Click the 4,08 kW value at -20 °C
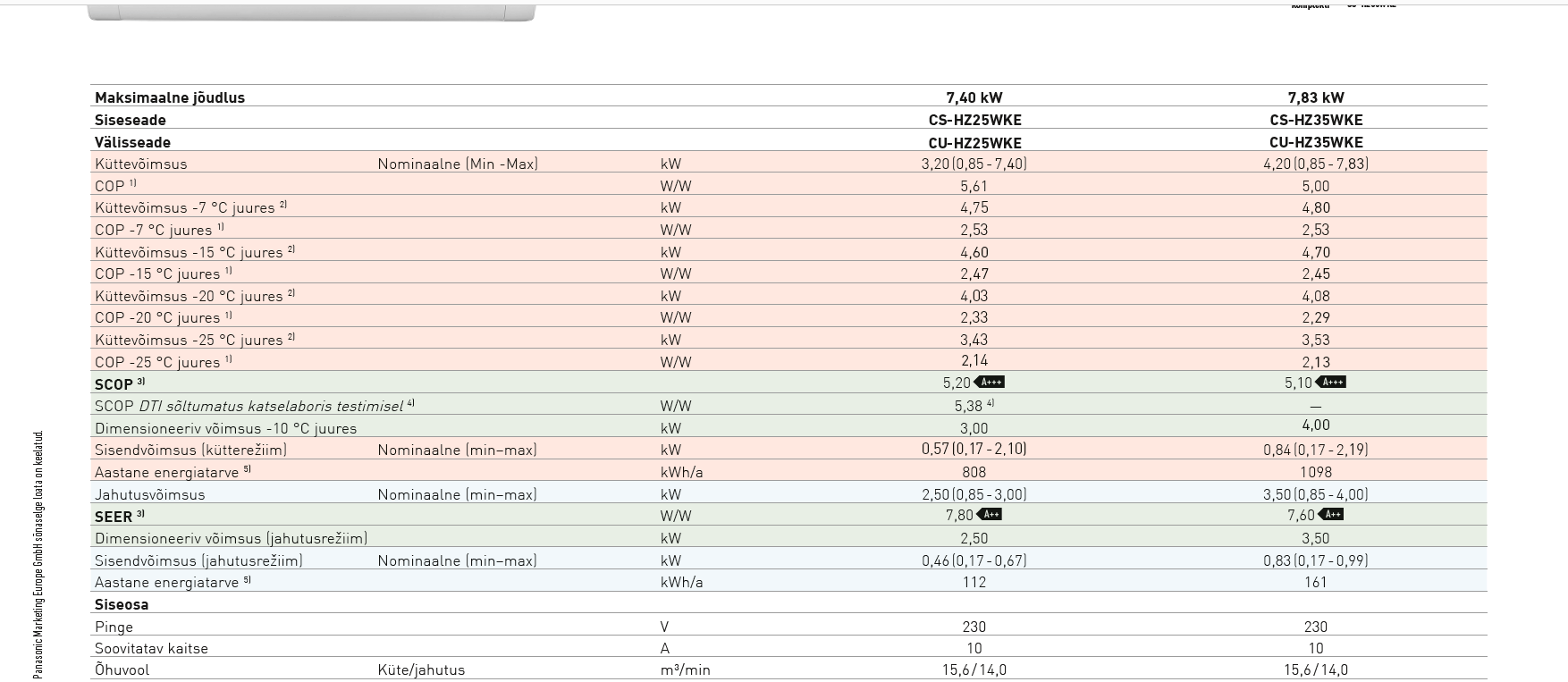Image resolution: width=1568 pixels, height=682 pixels. 1316,296
